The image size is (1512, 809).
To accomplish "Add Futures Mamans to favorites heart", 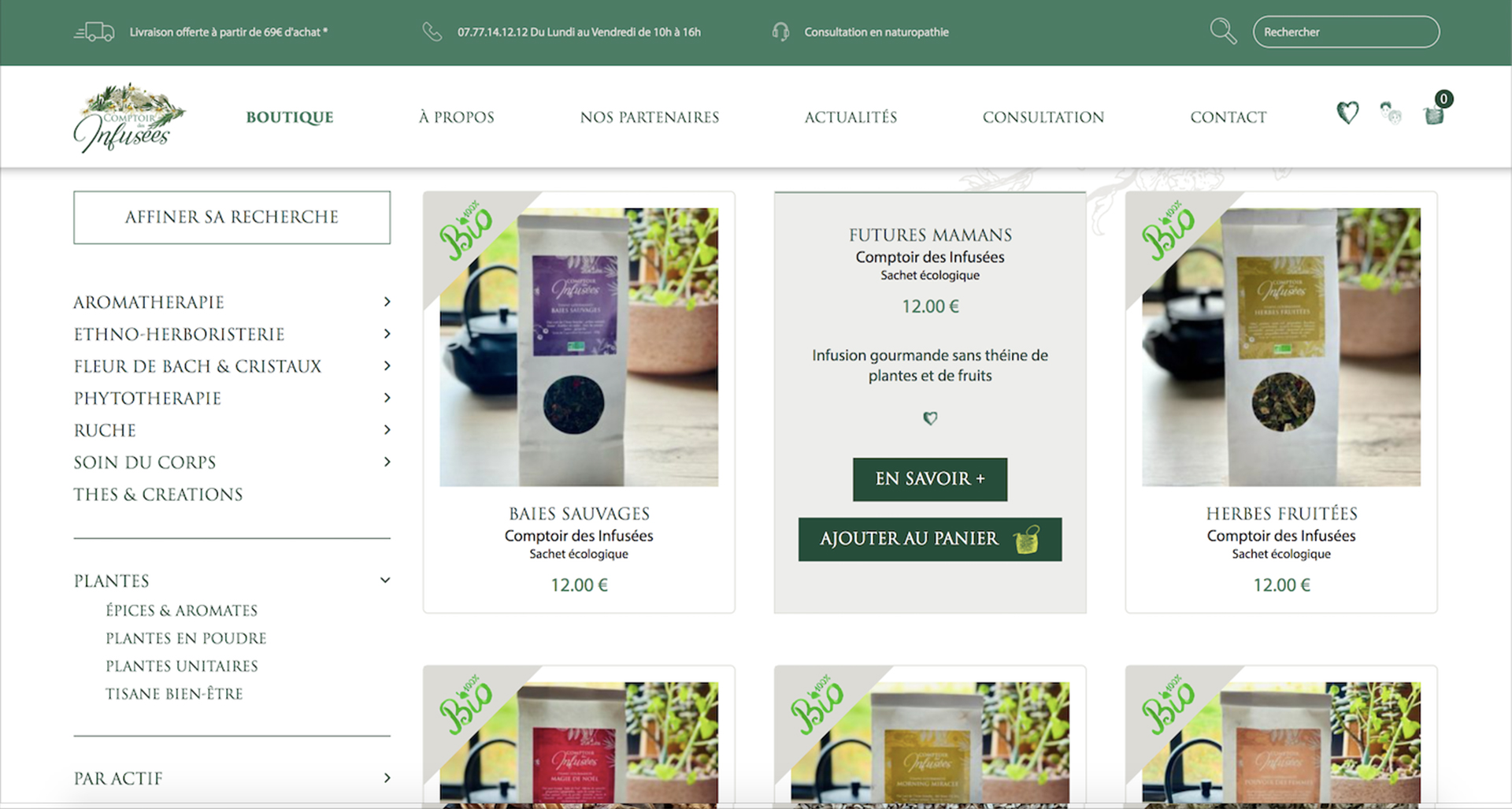I will 930,418.
